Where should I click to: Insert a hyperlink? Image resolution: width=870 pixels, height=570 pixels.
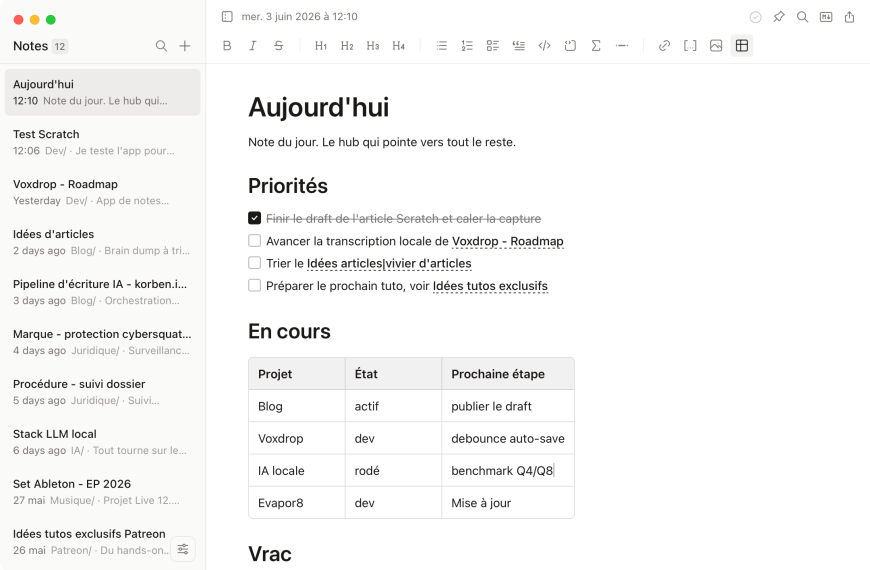664,46
